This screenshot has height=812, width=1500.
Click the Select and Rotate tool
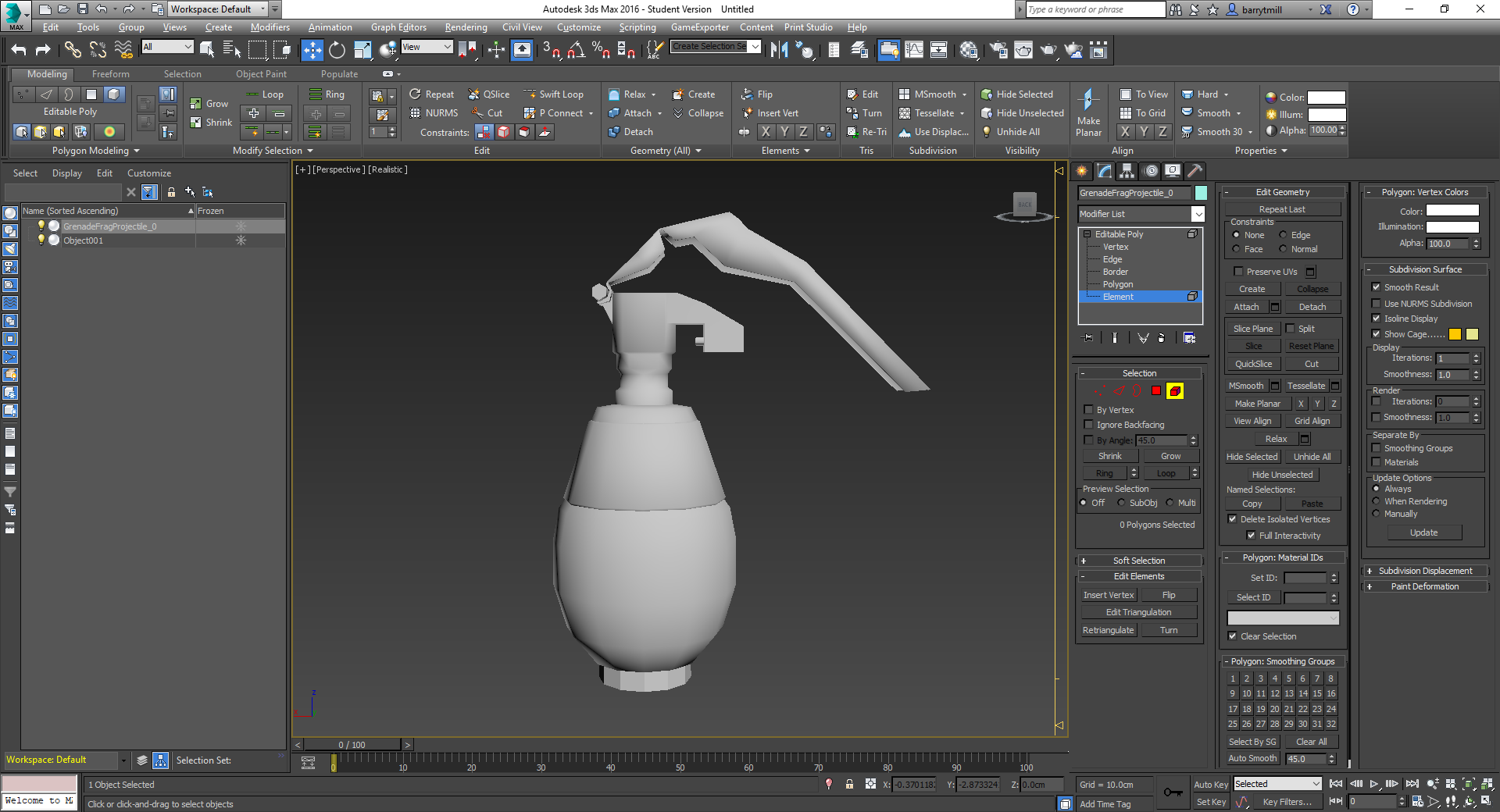(x=337, y=50)
